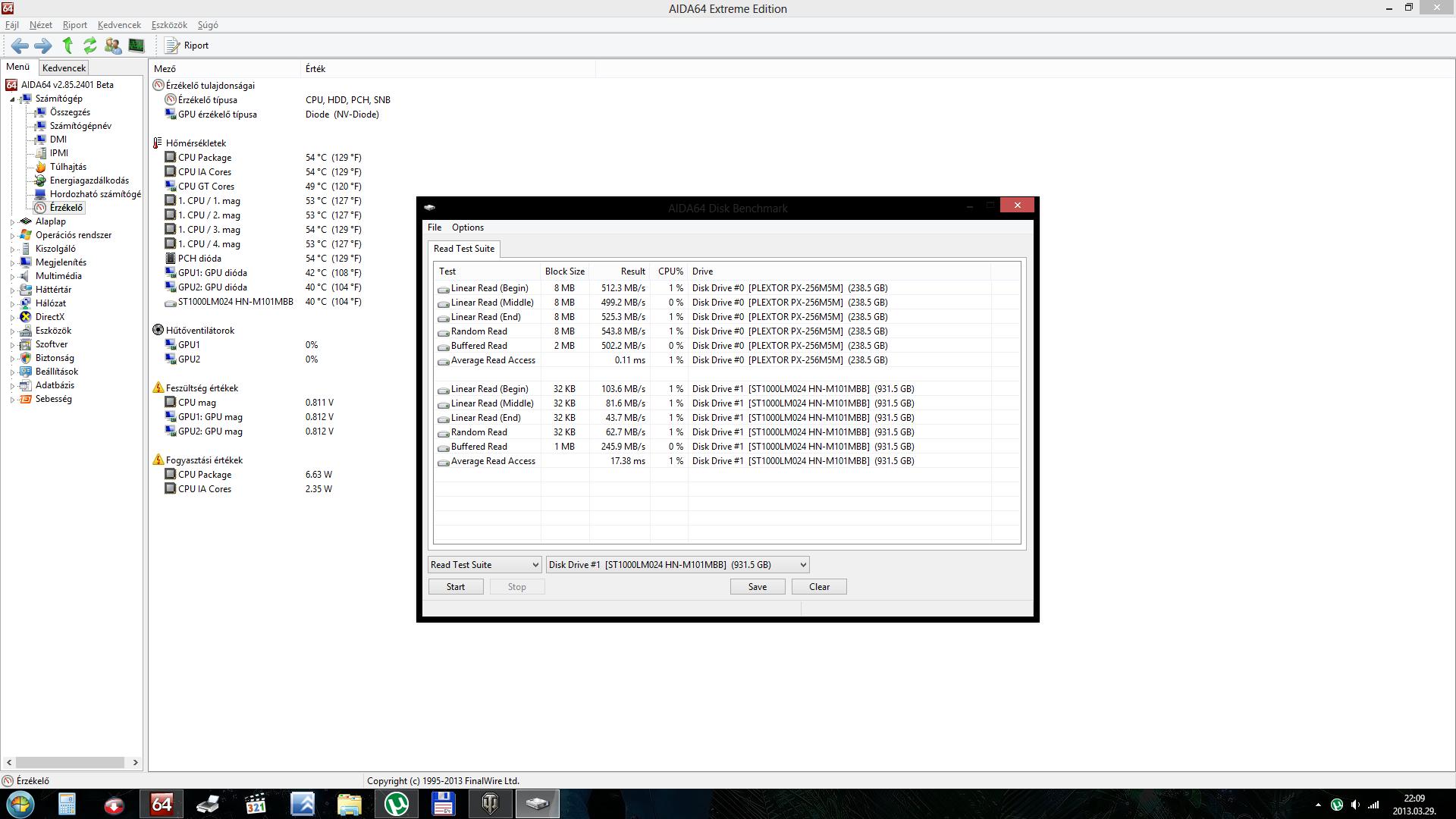Select DMI tree item

point(58,140)
